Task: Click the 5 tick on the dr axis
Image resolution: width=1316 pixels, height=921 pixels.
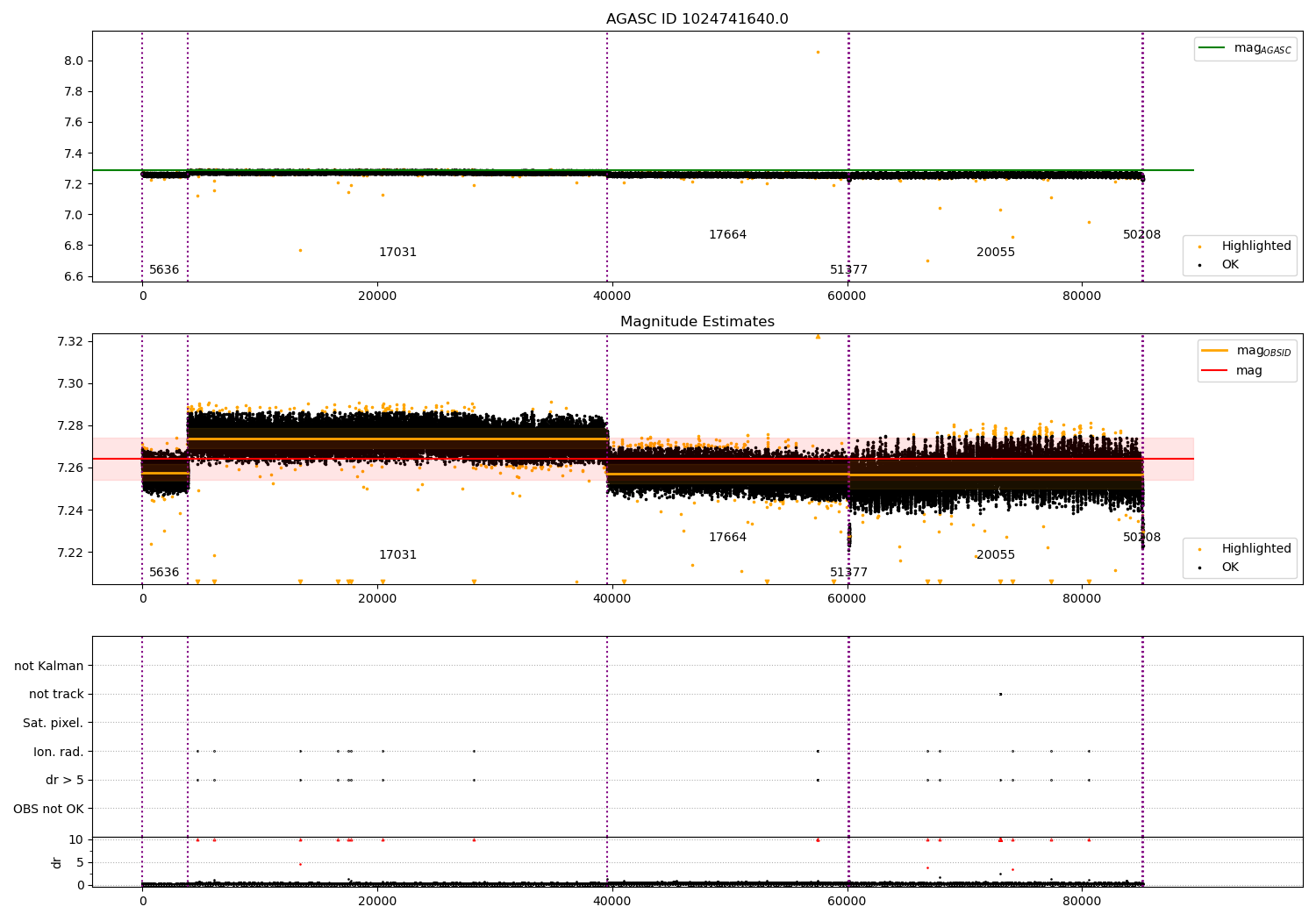Action: pos(80,862)
